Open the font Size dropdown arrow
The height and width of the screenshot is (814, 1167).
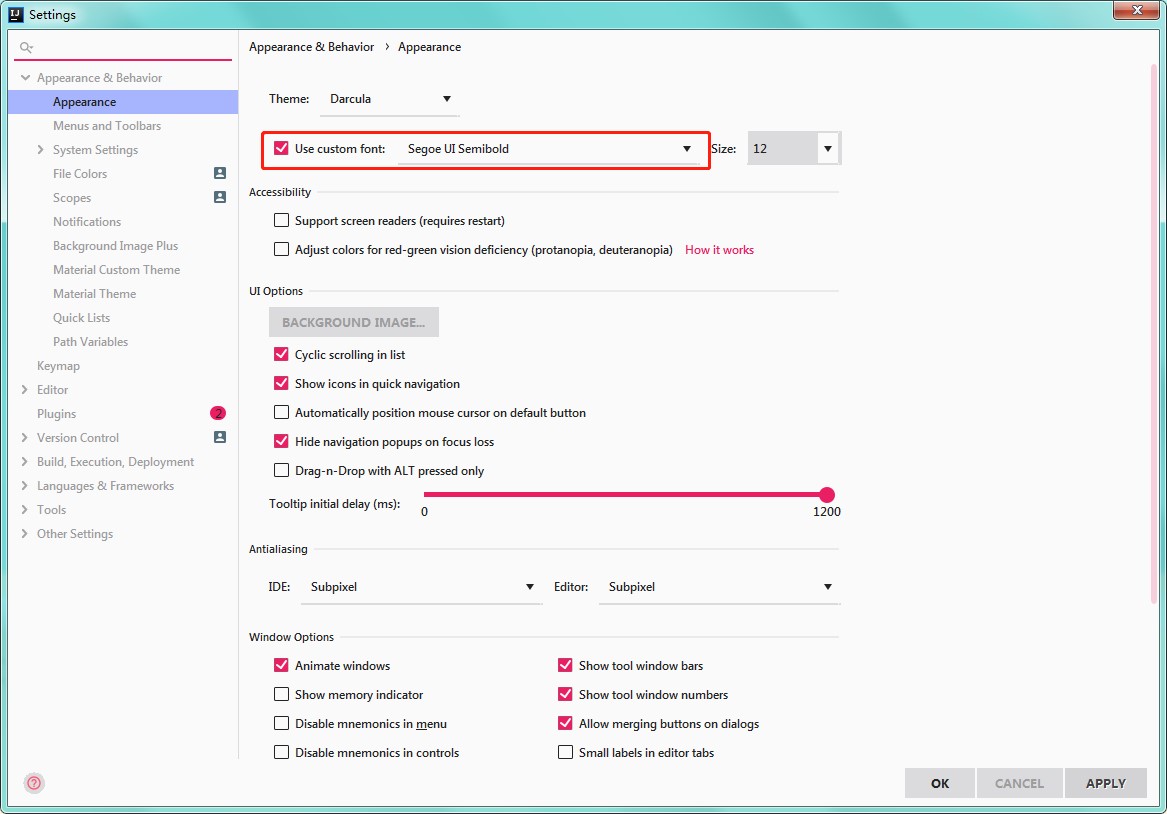click(828, 149)
